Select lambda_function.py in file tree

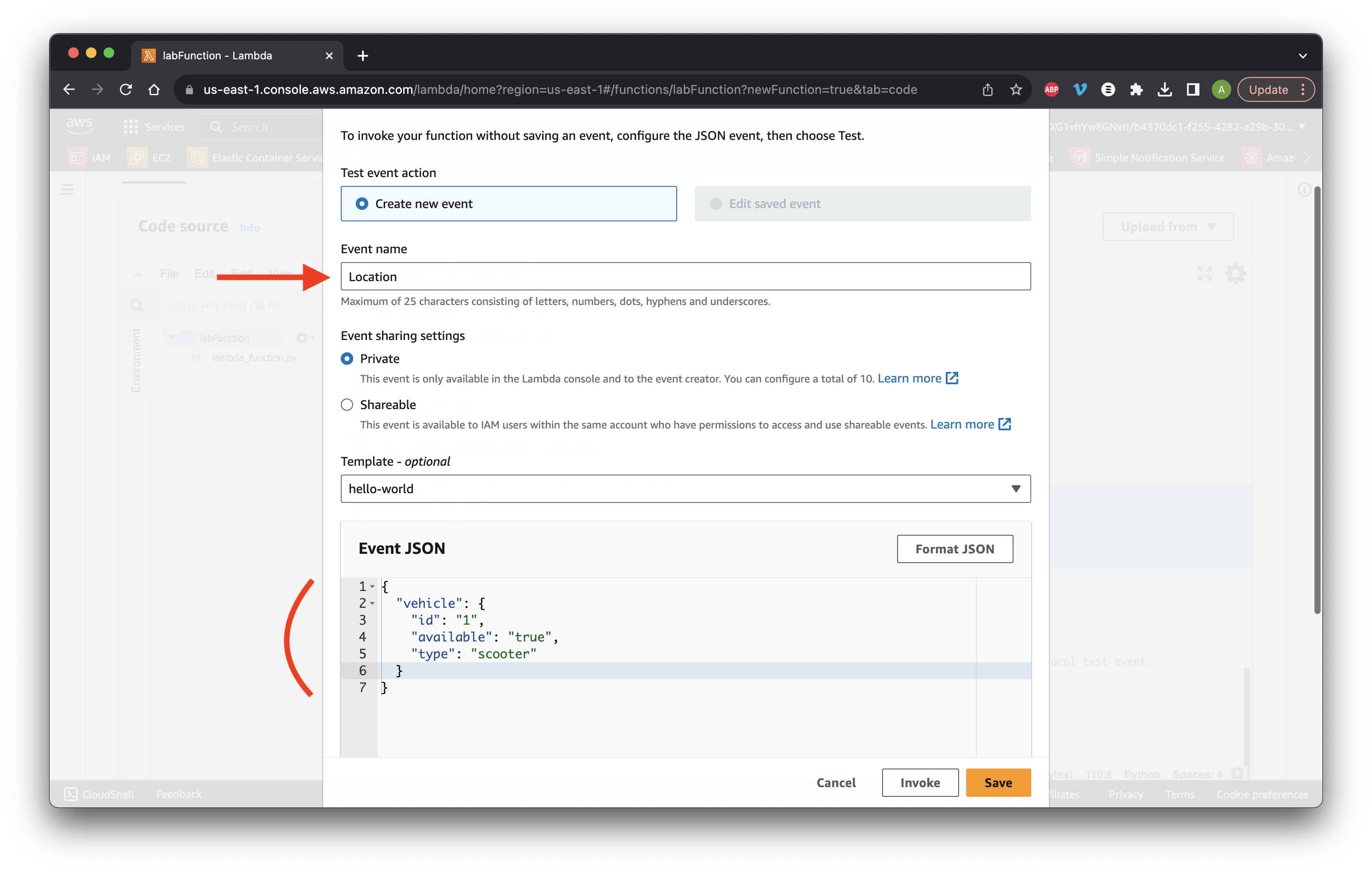(254, 357)
